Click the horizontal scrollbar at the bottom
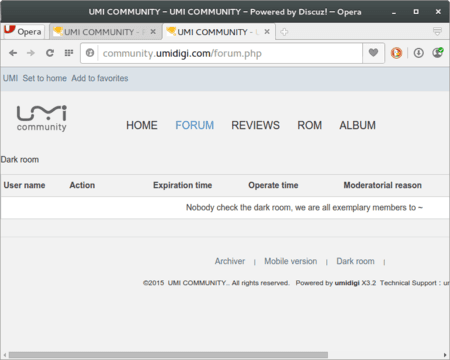 coord(168,355)
